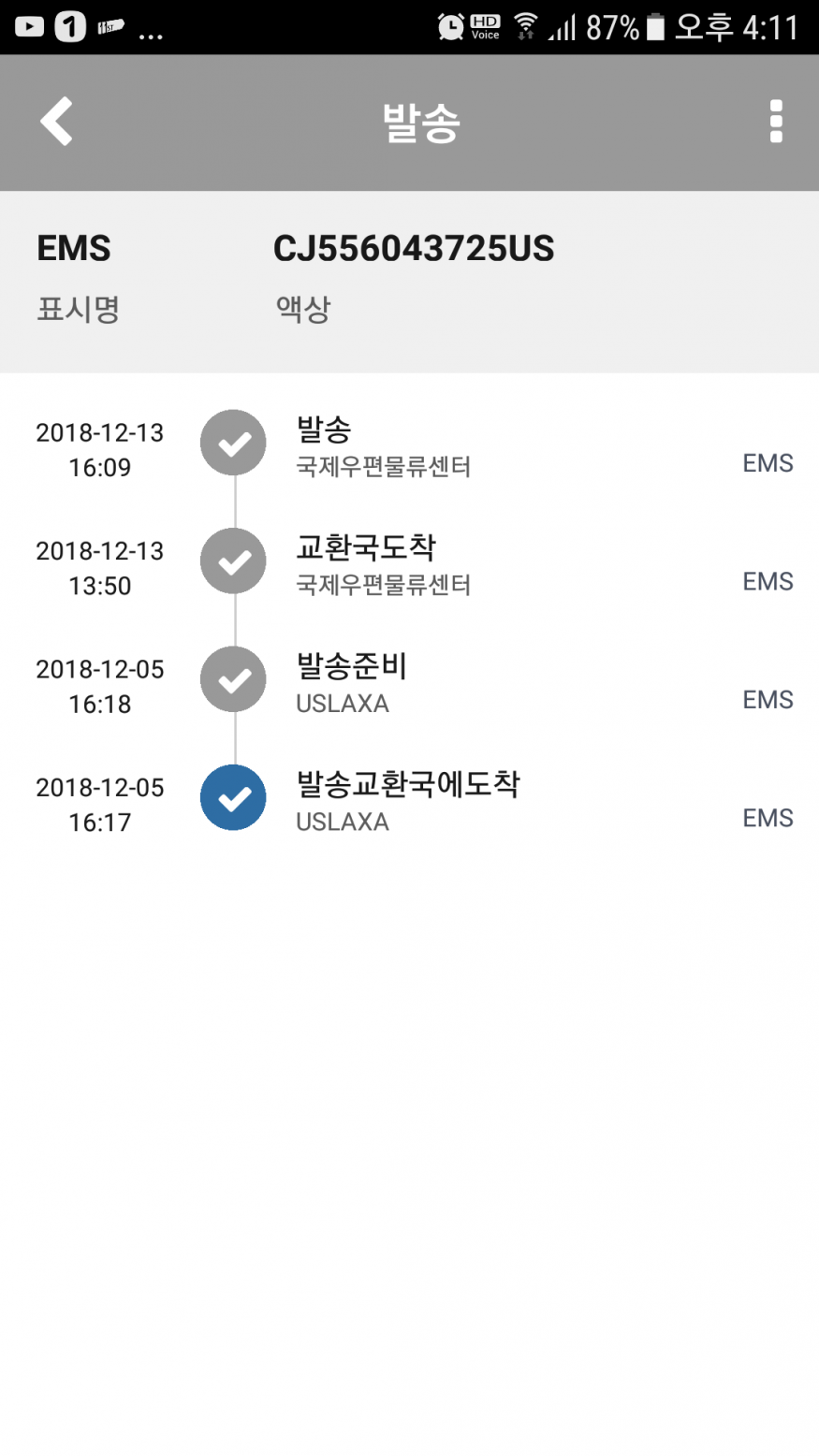Tap the 2018-12-05 16:18 timestamp
819x1456 pixels.
point(99,686)
